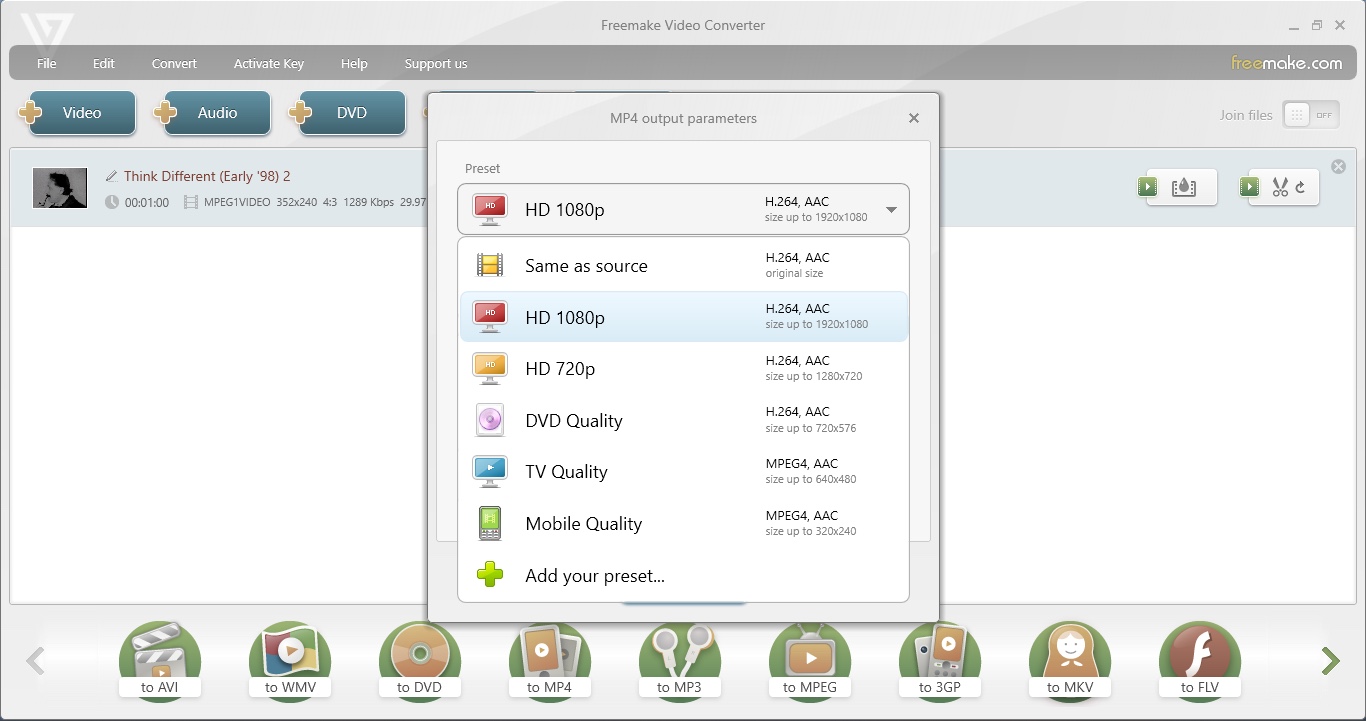Open the scissors cut-video editor
Screen dimensions: 1366x721
(x=1283, y=187)
